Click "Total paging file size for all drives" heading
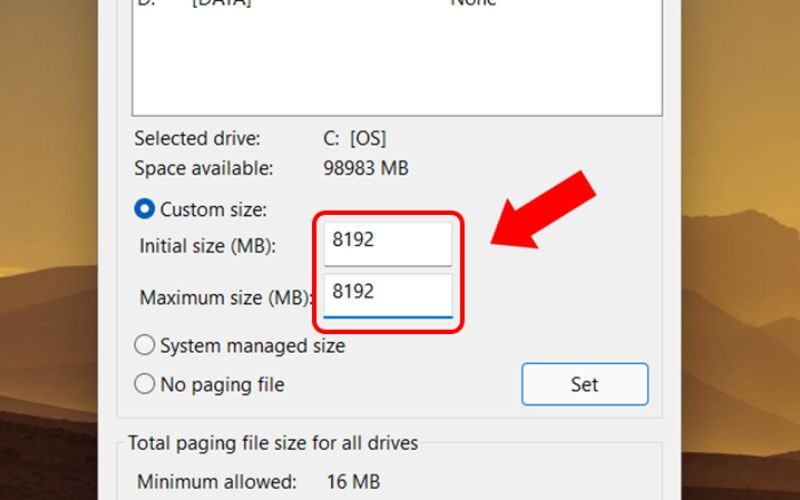The height and width of the screenshot is (500, 800). coord(273,443)
